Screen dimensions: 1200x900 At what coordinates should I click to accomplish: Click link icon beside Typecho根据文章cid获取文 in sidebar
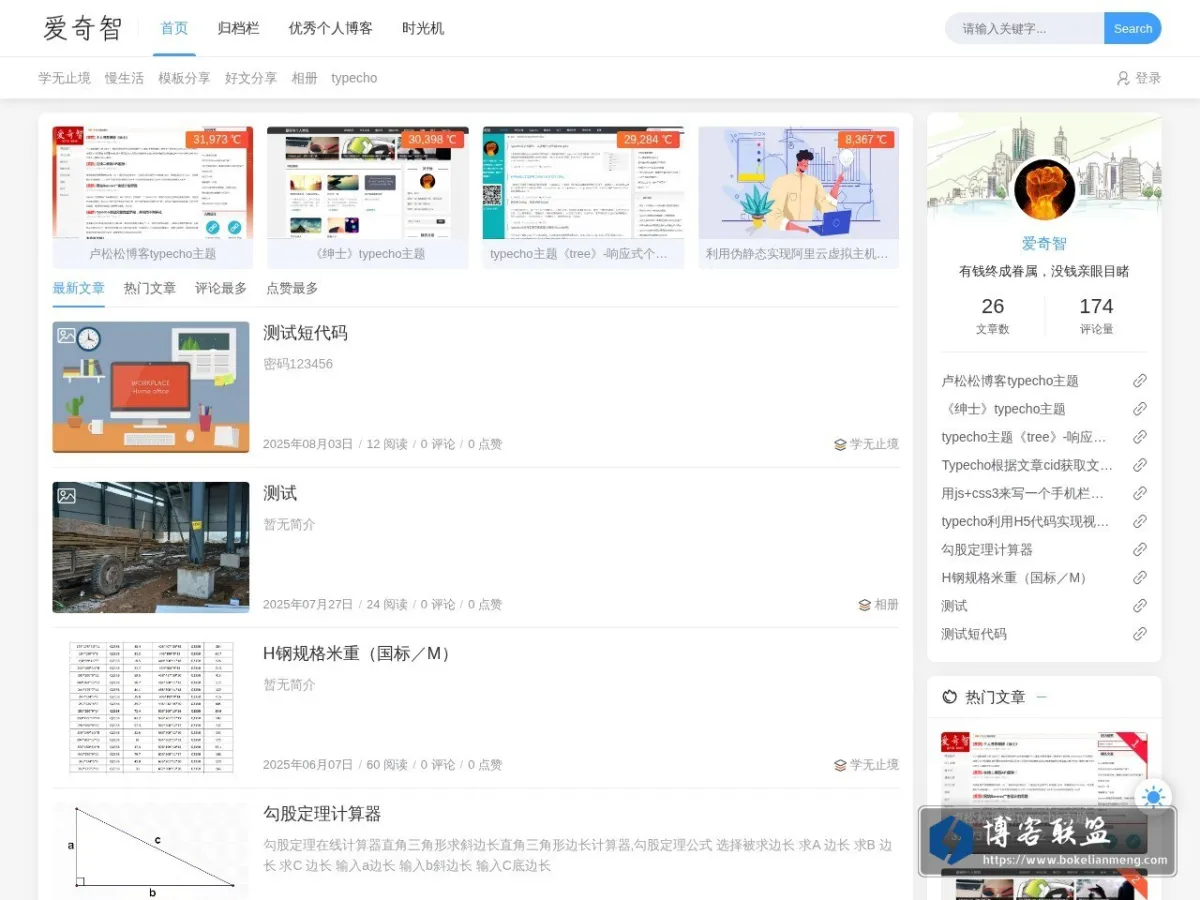point(1139,465)
